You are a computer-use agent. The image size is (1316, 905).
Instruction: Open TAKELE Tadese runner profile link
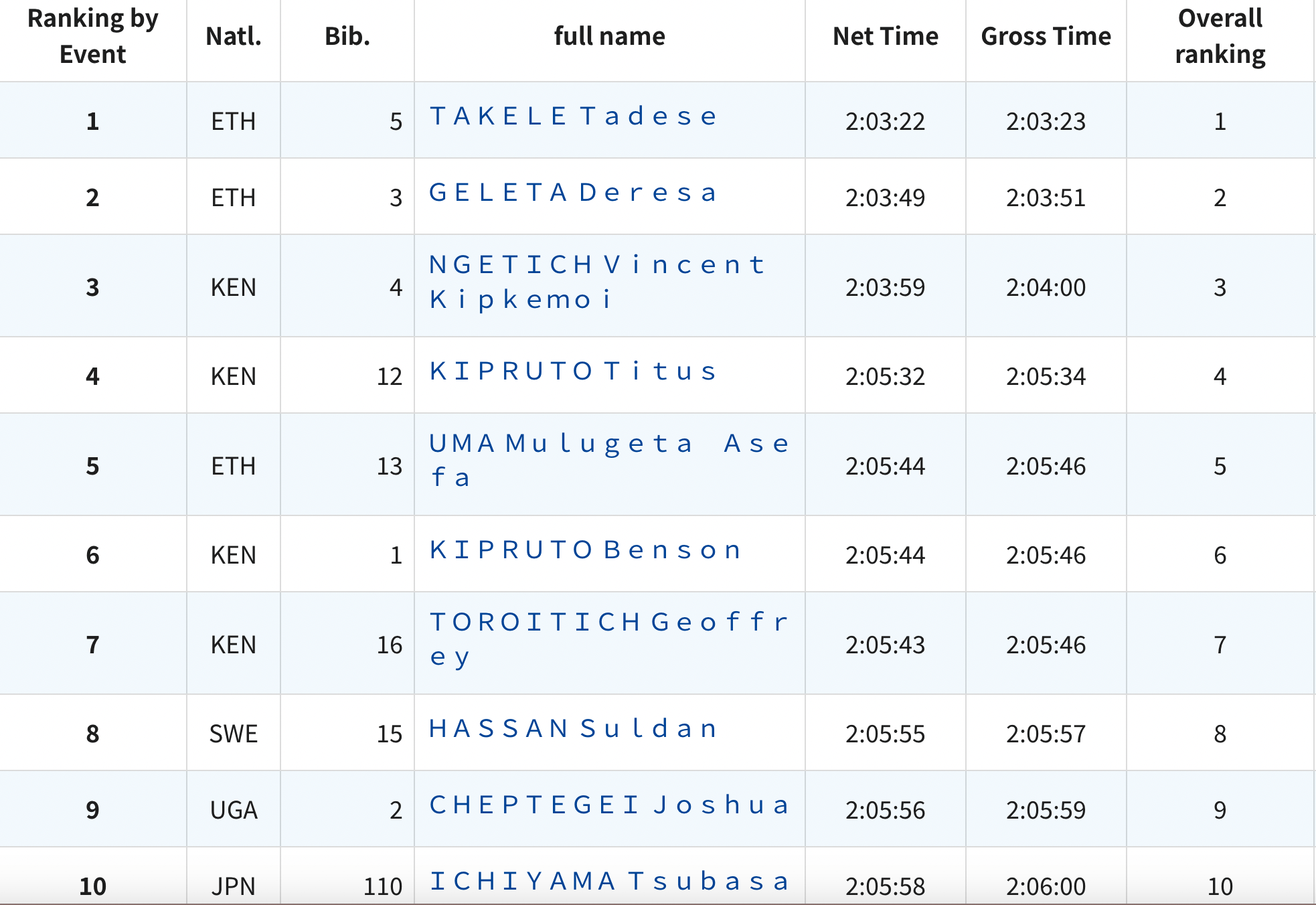(x=573, y=116)
